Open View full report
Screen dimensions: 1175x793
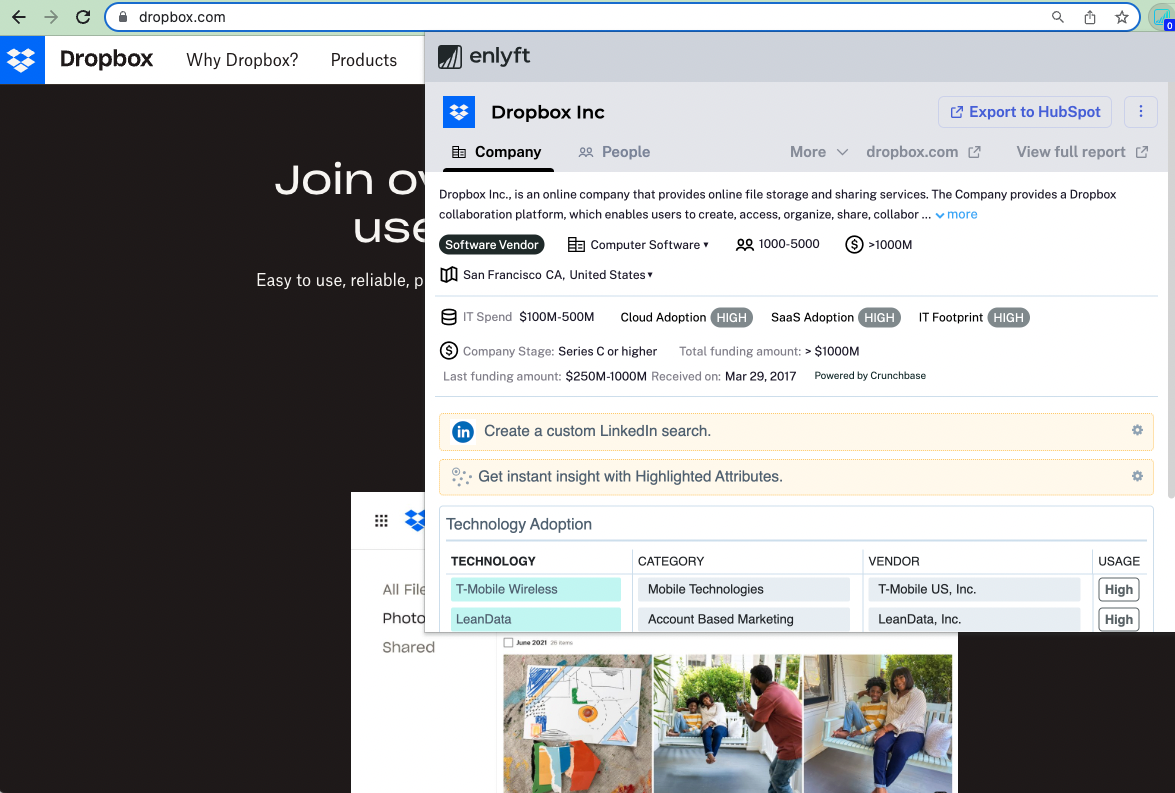coord(1073,151)
